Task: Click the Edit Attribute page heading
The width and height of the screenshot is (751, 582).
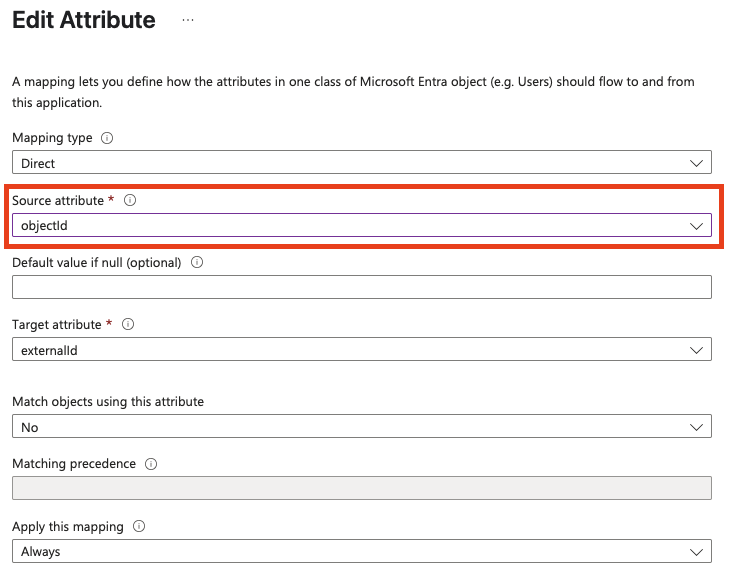Action: pos(84,20)
